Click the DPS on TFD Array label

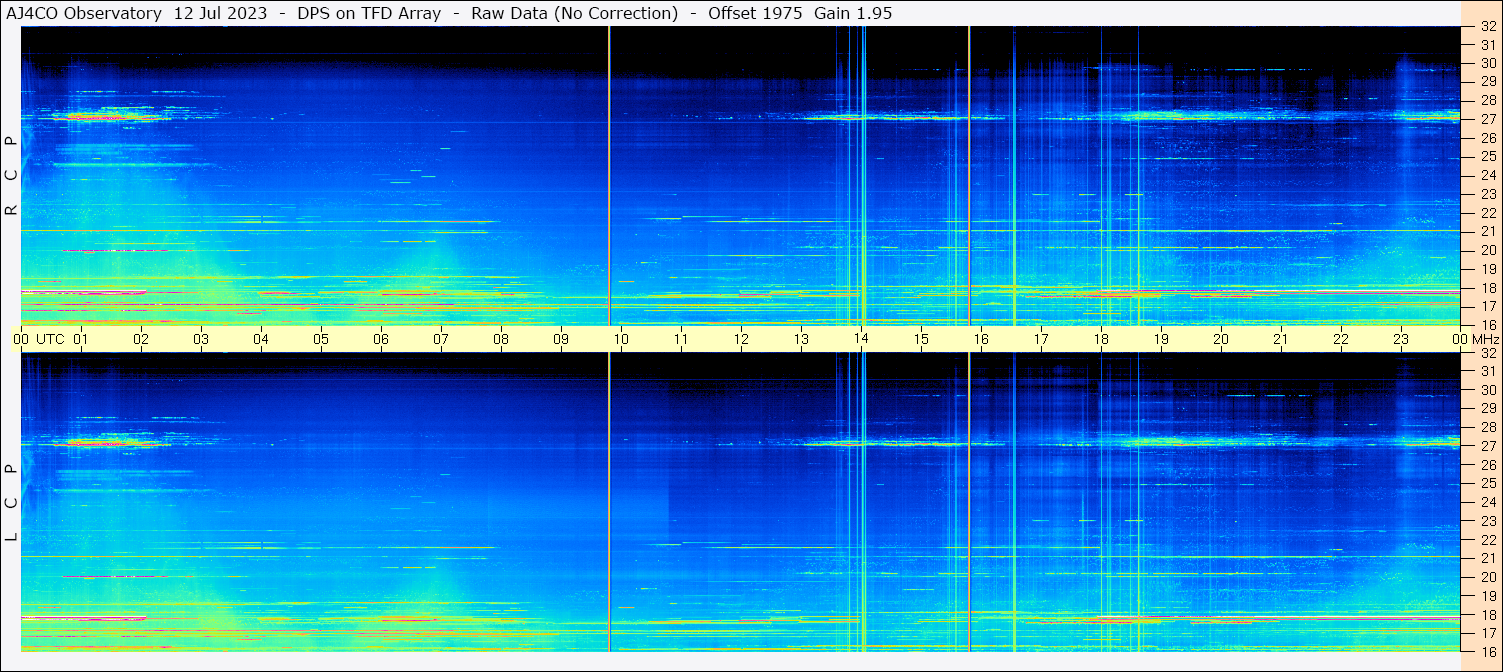tap(369, 13)
